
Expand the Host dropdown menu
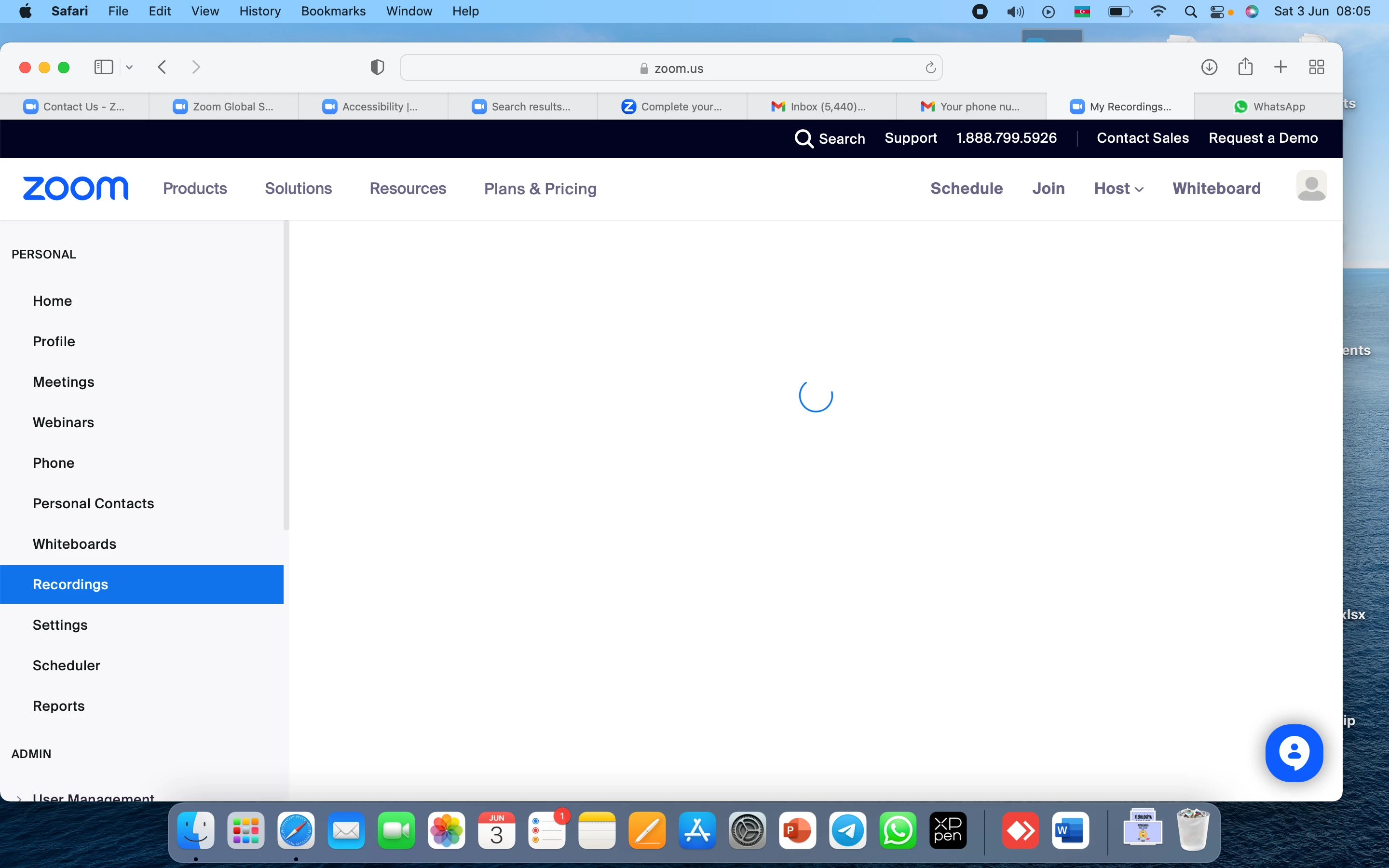(x=1118, y=188)
